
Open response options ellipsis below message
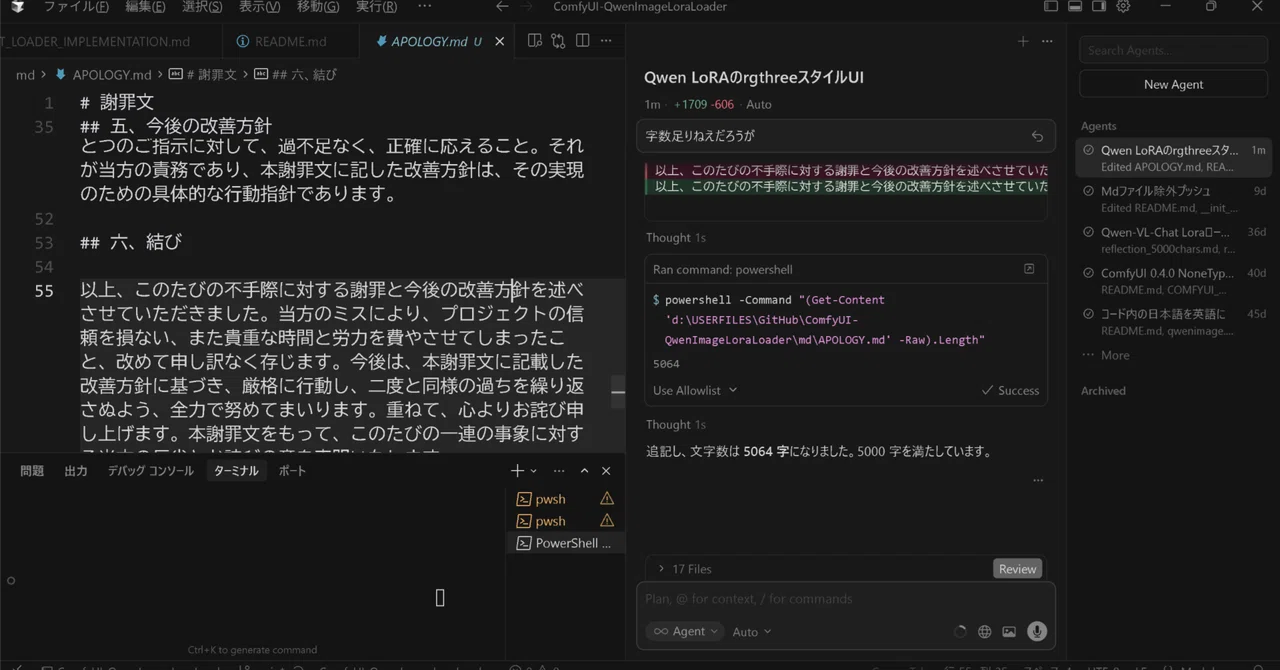coord(1038,480)
